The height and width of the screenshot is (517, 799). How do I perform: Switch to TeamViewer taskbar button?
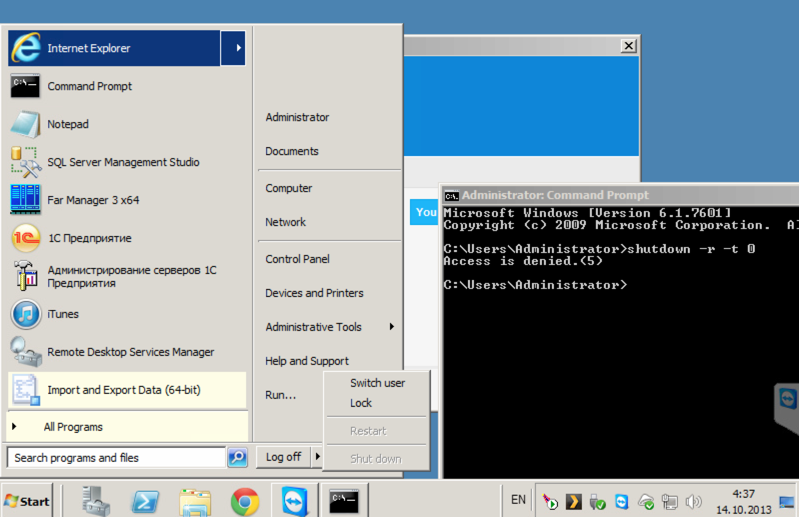point(295,501)
